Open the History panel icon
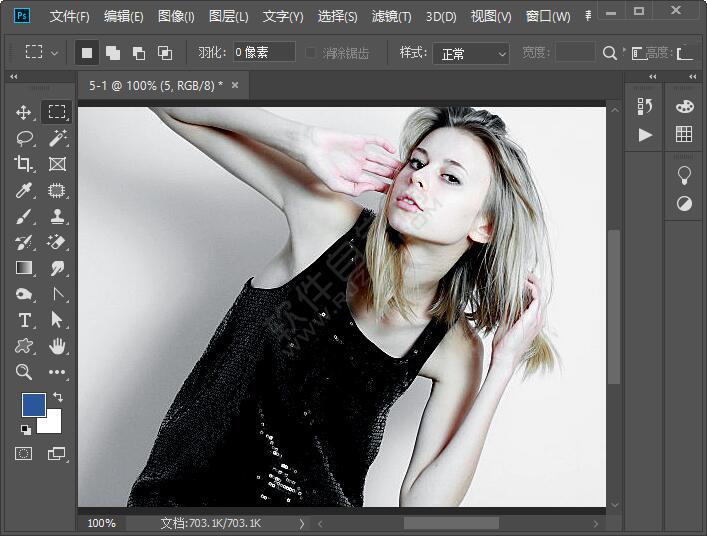This screenshot has height=536, width=707. (x=645, y=106)
